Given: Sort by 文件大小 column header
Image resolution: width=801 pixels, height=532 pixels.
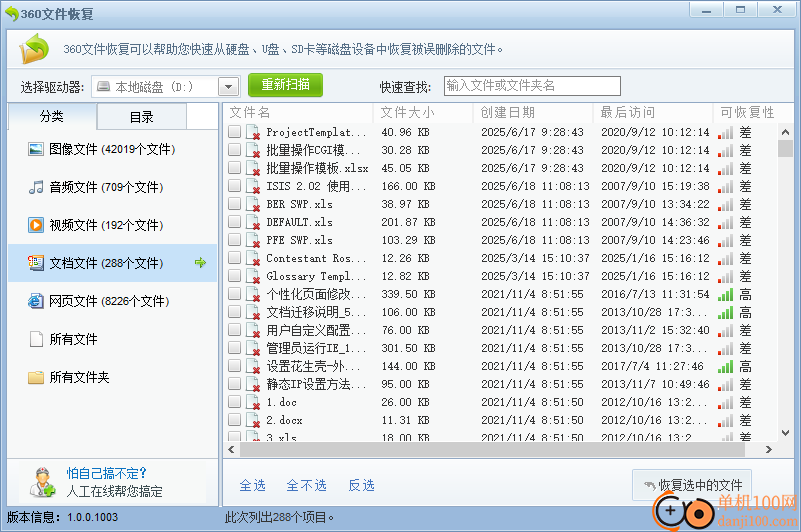Looking at the screenshot, I should coord(423,112).
